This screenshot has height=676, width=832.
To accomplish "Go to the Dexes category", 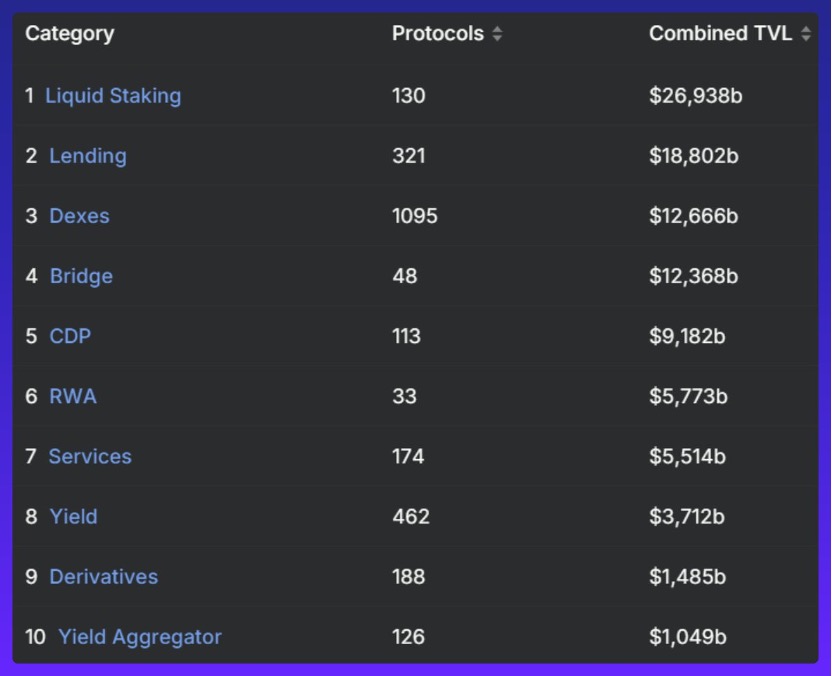I will click(x=79, y=216).
